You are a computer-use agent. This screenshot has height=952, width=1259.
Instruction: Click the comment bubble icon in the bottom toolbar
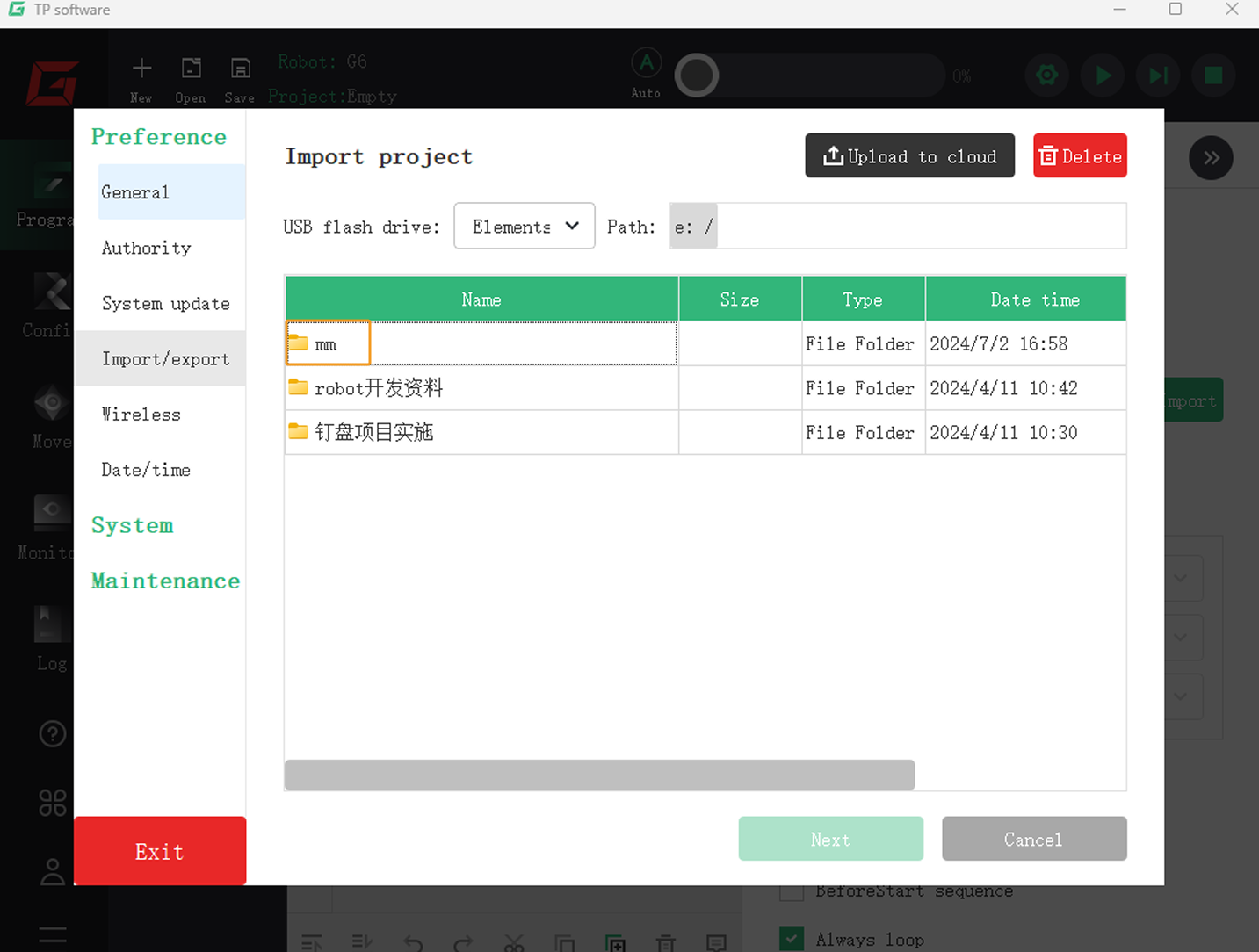[x=717, y=943]
